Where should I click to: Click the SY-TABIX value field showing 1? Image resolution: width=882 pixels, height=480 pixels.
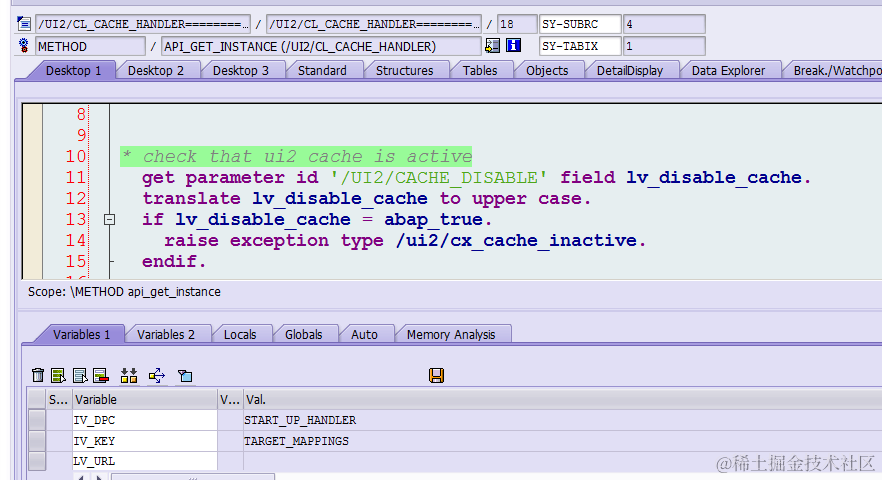pyautogui.click(x=664, y=46)
